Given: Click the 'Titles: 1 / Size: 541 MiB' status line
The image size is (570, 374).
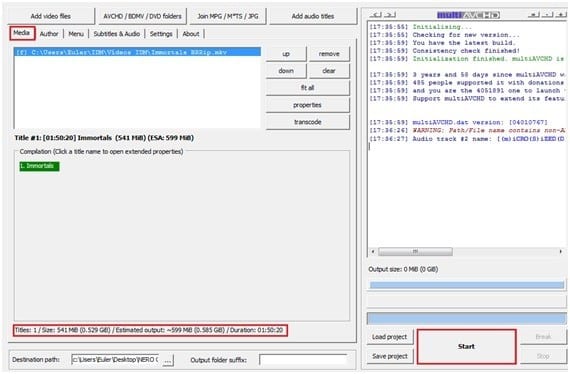Looking at the screenshot, I should pos(149,330).
